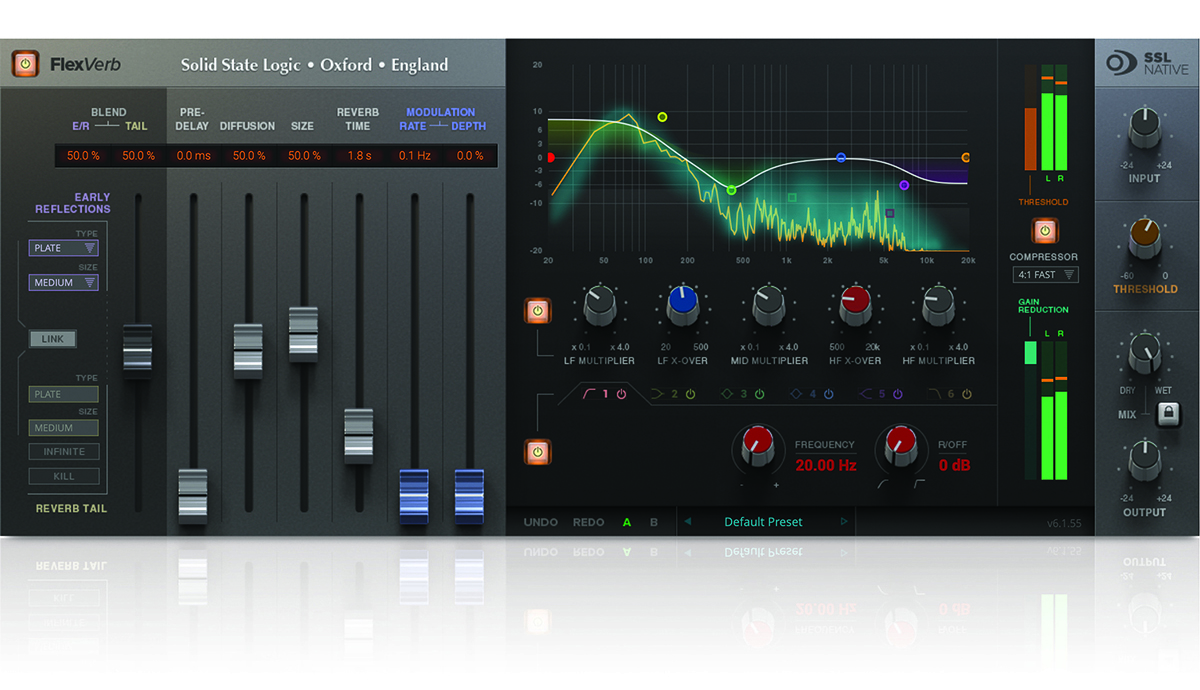Toggle band 4 power switch
Image resolution: width=1200 pixels, height=690 pixels.
(828, 394)
